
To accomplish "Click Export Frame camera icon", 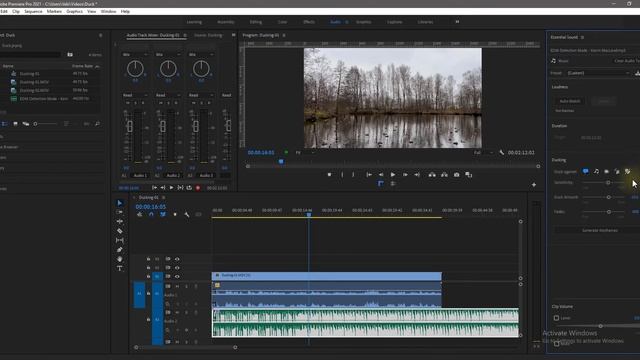I will coord(456,175).
